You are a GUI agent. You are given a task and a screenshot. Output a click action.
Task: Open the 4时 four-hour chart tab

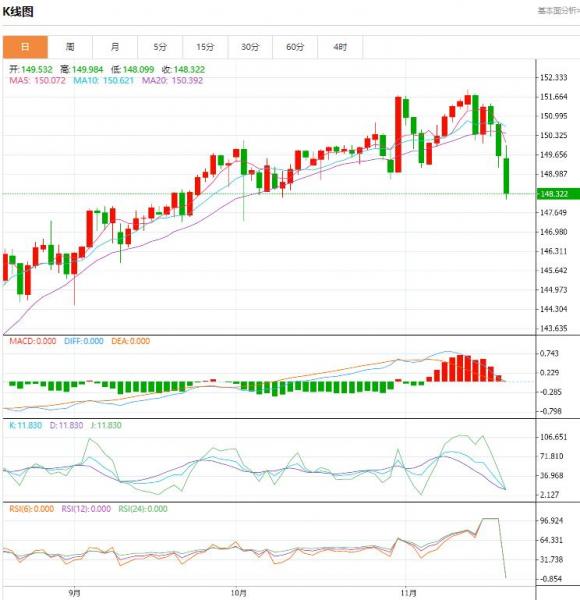click(340, 47)
